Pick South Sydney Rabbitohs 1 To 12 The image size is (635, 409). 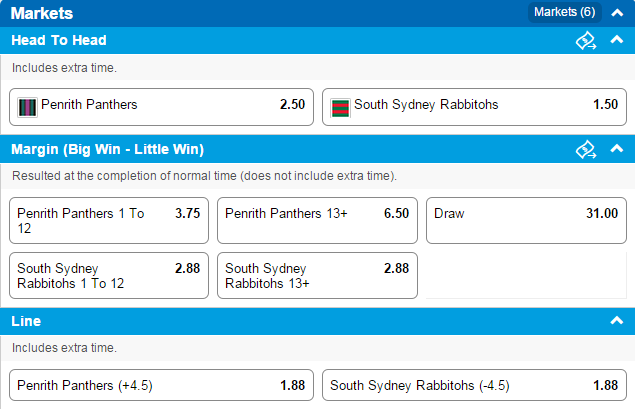pos(109,275)
